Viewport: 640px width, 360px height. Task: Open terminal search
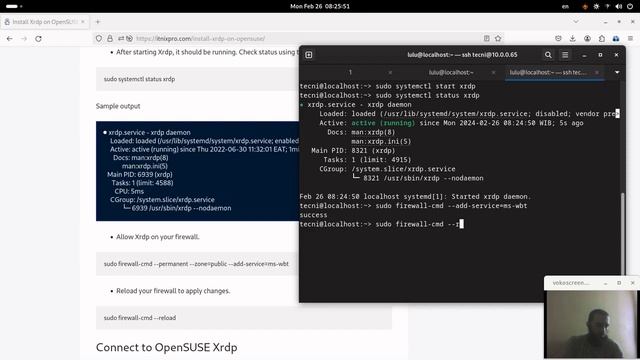[x=548, y=55]
